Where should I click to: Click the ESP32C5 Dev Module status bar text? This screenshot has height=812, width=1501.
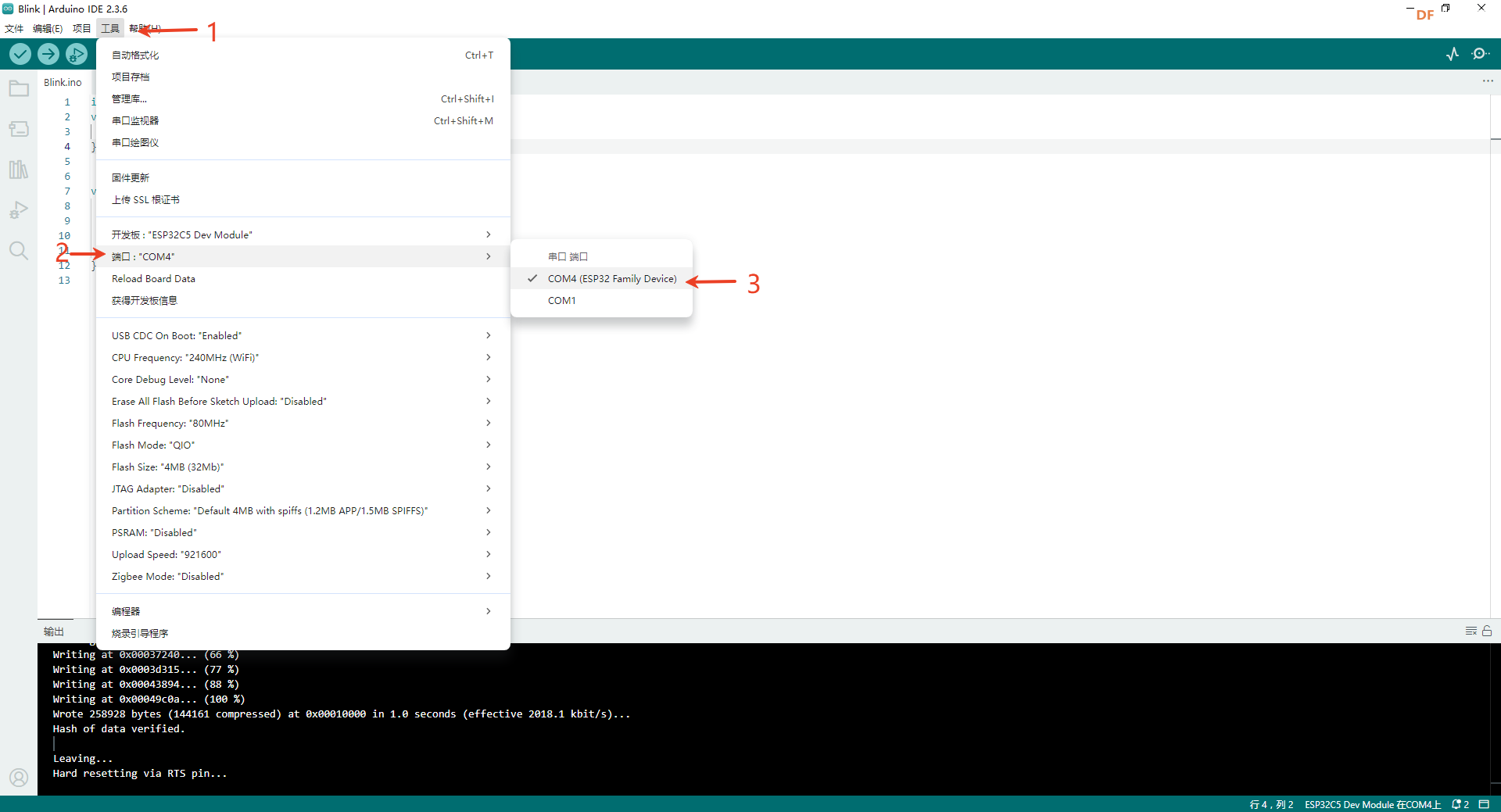click(x=1372, y=804)
